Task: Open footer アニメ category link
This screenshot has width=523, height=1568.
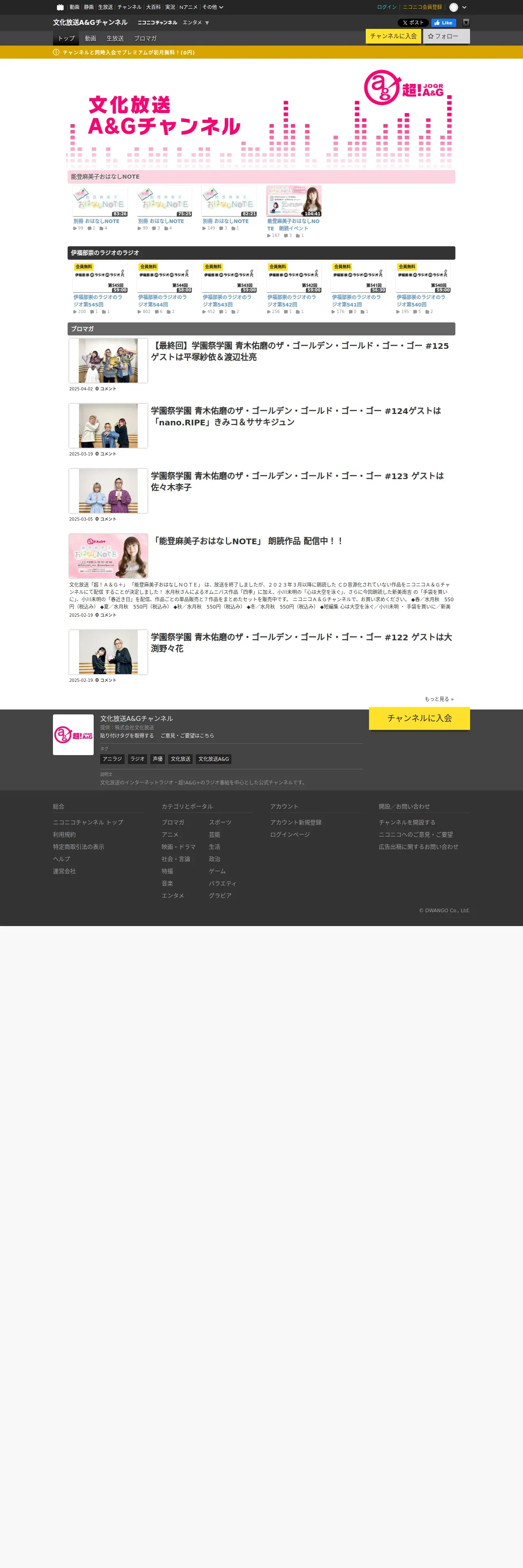Action: click(170, 834)
